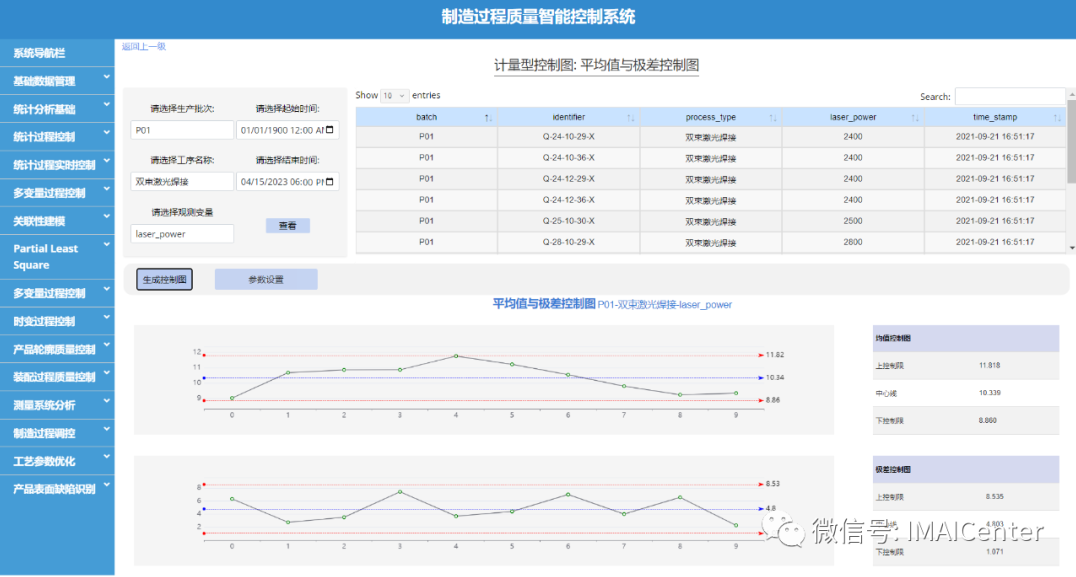
Task: Click the 查看 button
Action: [x=287, y=226]
